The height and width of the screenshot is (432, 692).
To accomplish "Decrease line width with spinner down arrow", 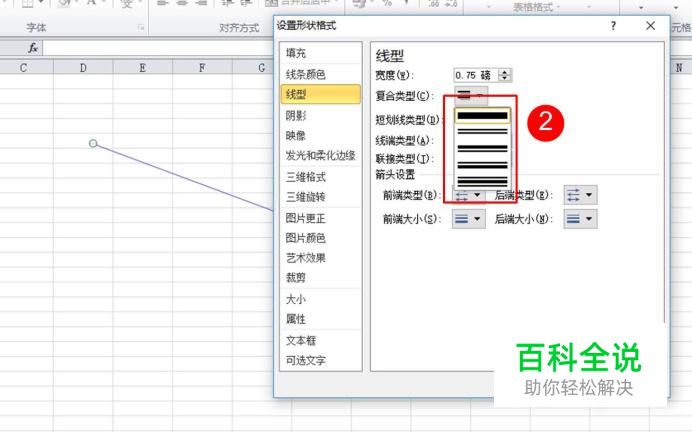I will tap(505, 79).
